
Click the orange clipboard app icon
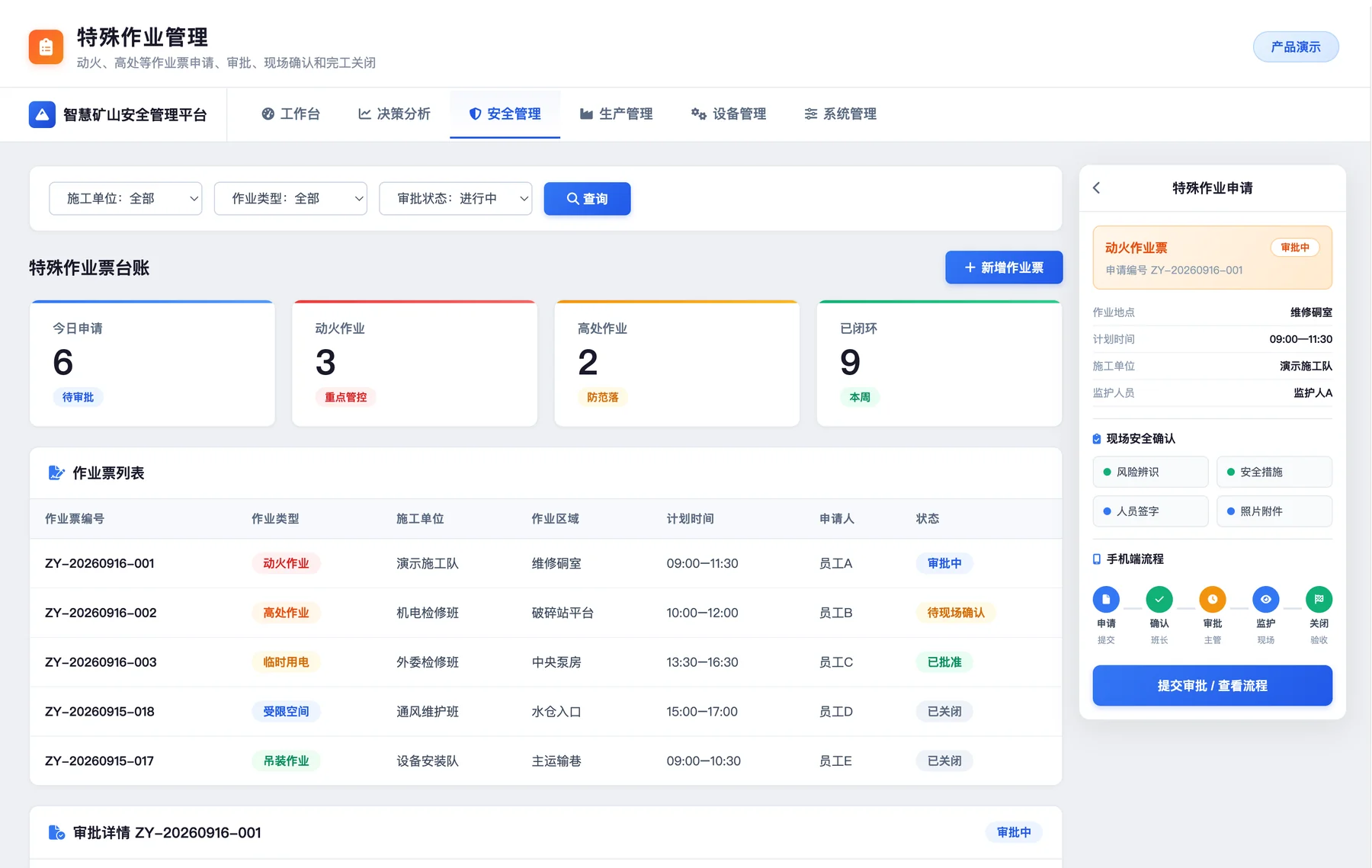pos(46,47)
